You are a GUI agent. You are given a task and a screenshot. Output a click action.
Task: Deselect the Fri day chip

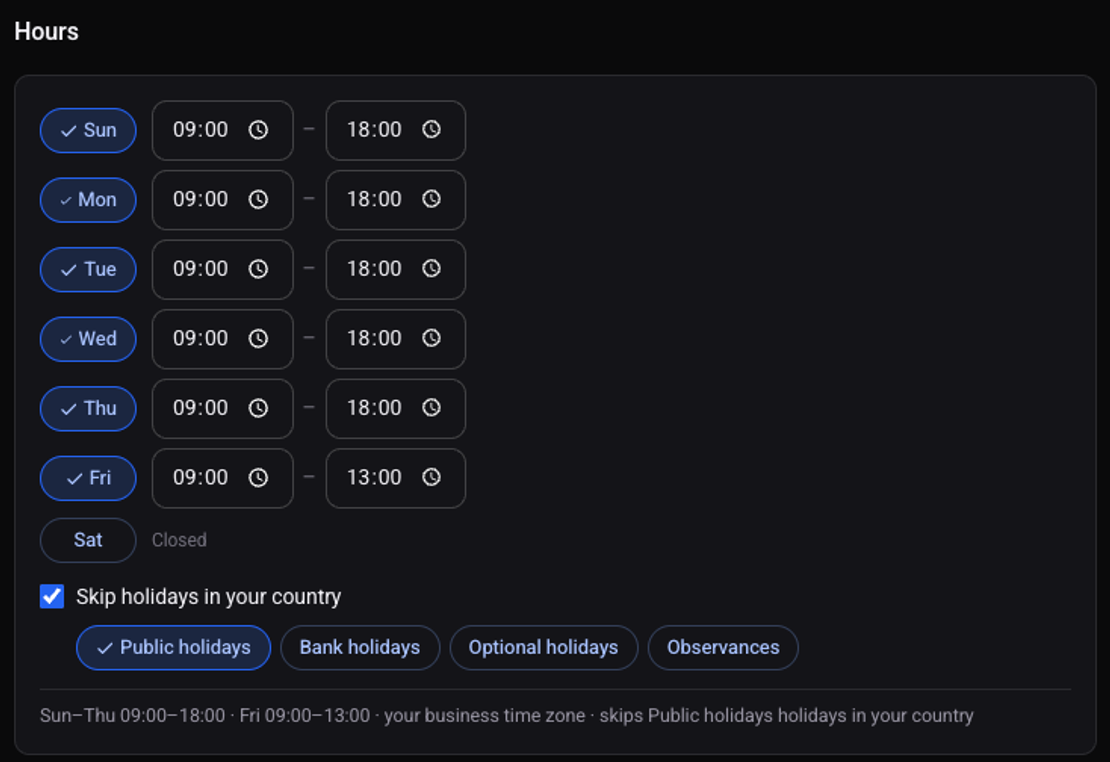point(88,478)
